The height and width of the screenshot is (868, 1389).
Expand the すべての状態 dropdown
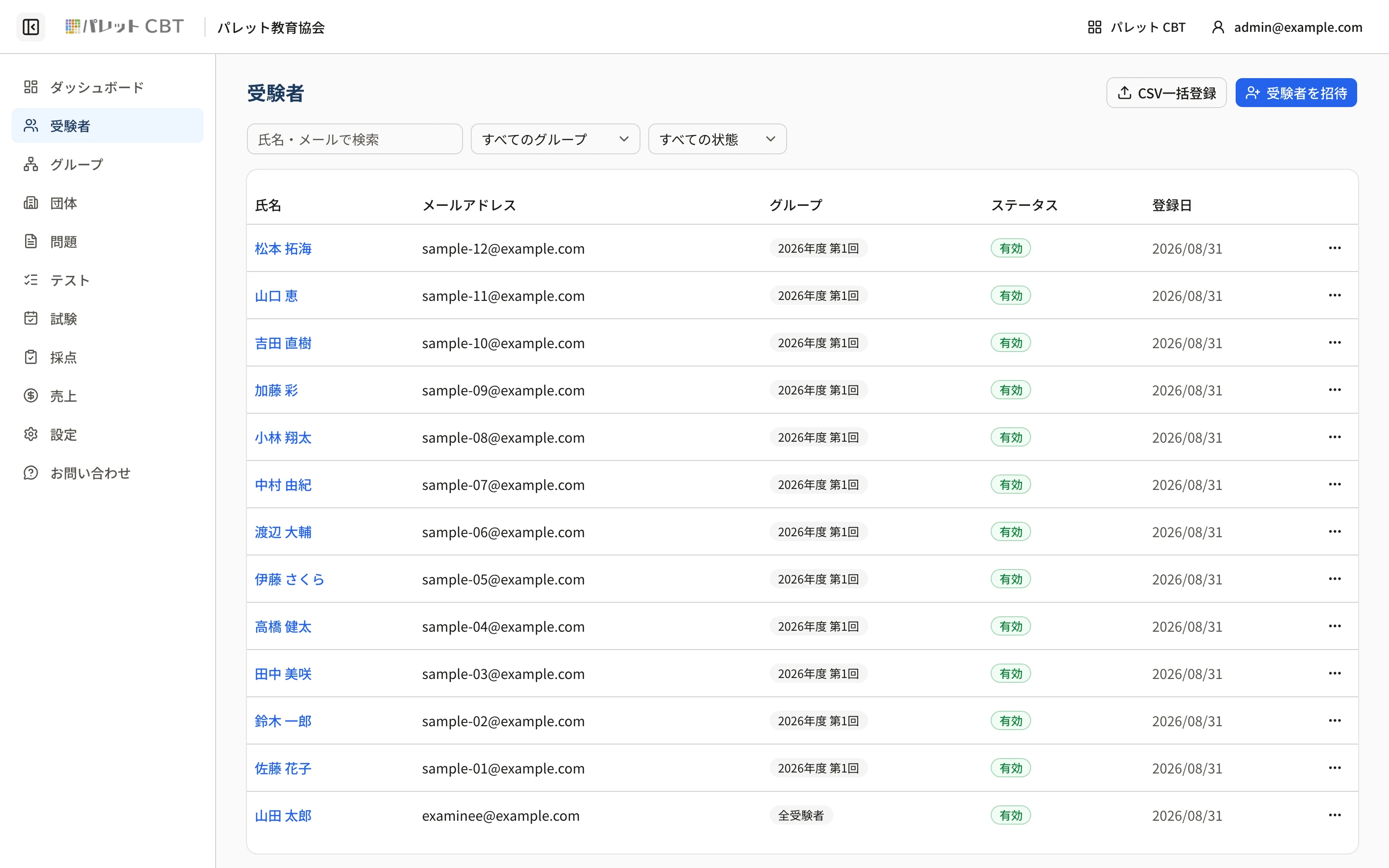click(x=718, y=139)
